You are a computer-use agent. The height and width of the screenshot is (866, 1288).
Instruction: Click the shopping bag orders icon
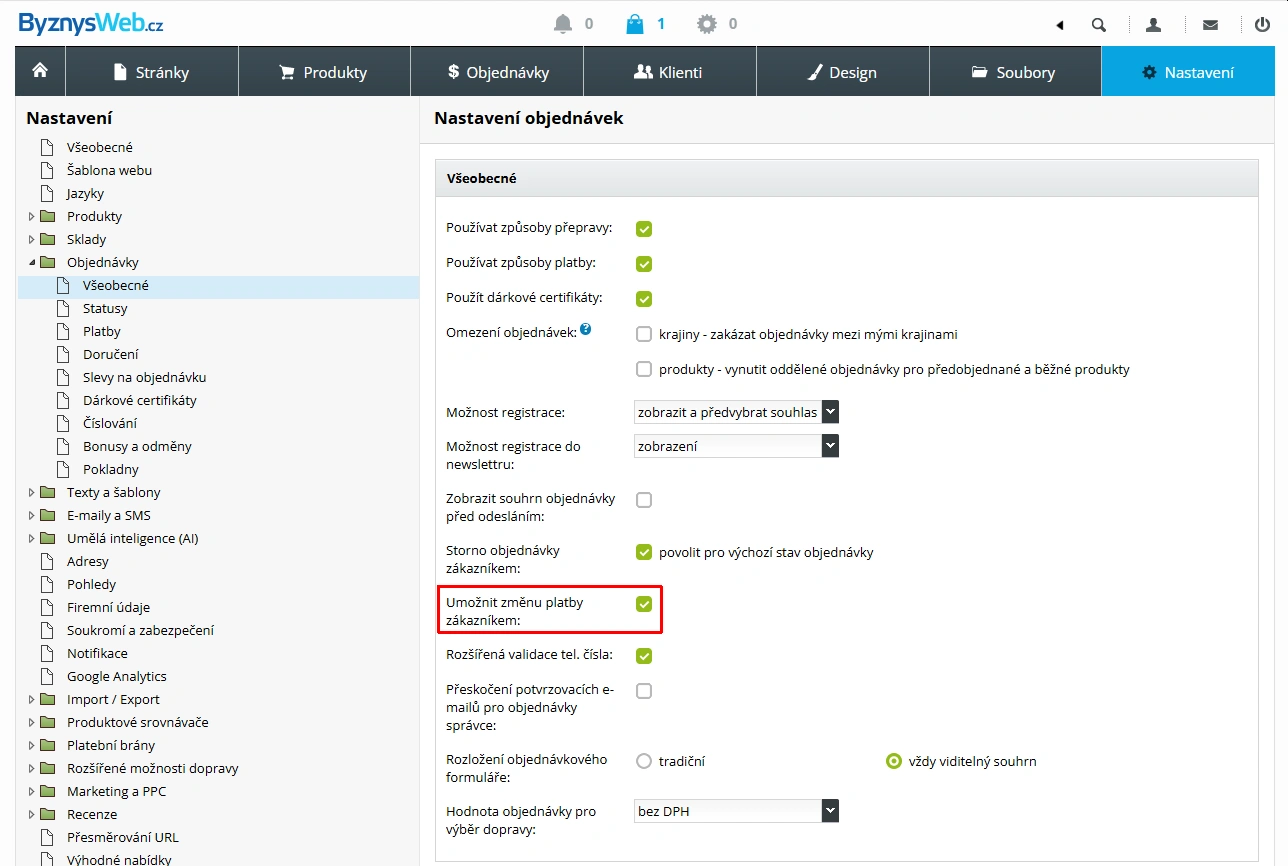coord(635,24)
